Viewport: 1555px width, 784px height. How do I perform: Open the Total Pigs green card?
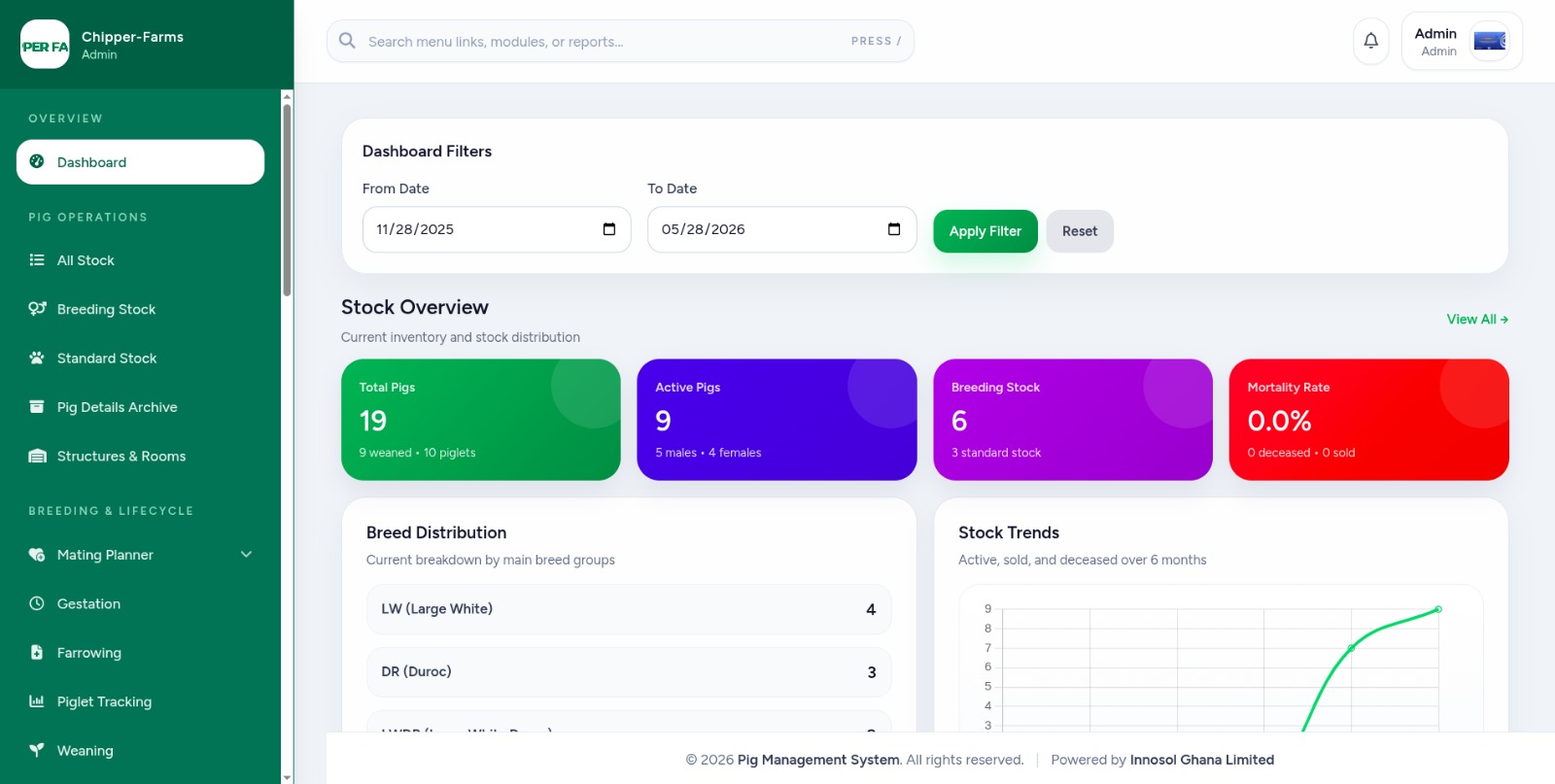481,420
